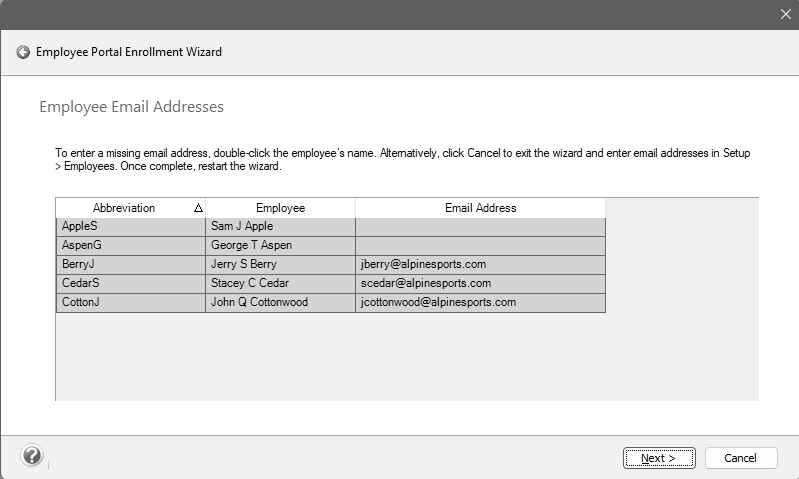Select employee George T Aspen
Screen dimensions: 799x479
[x=280, y=246]
